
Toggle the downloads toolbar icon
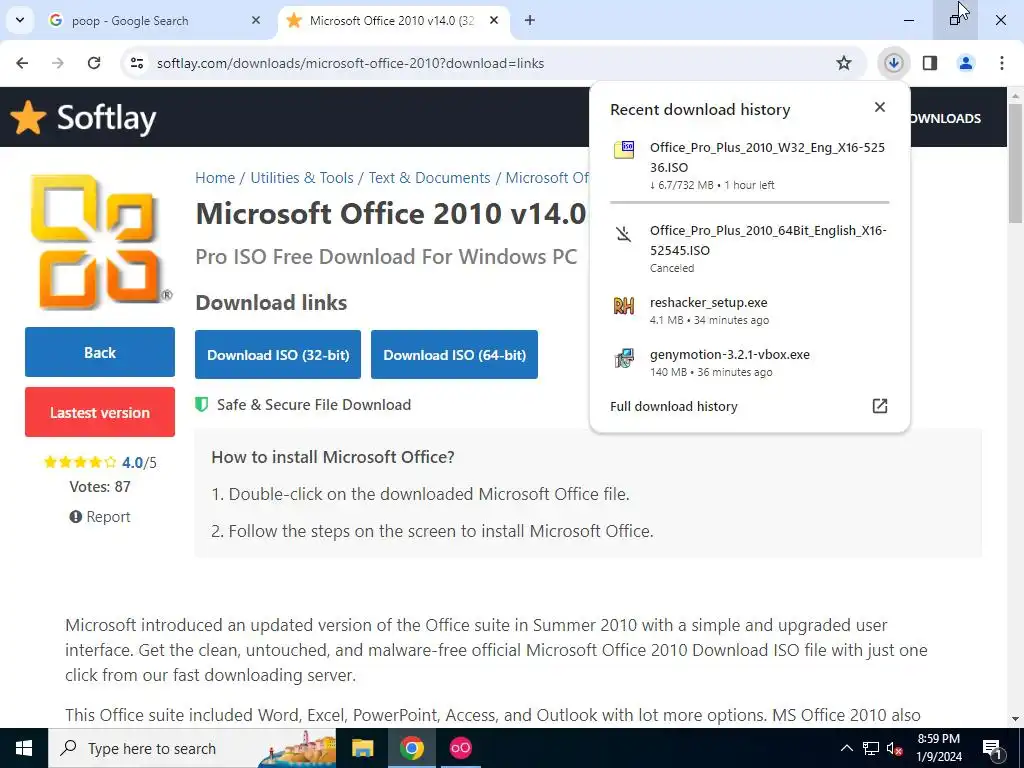(893, 63)
